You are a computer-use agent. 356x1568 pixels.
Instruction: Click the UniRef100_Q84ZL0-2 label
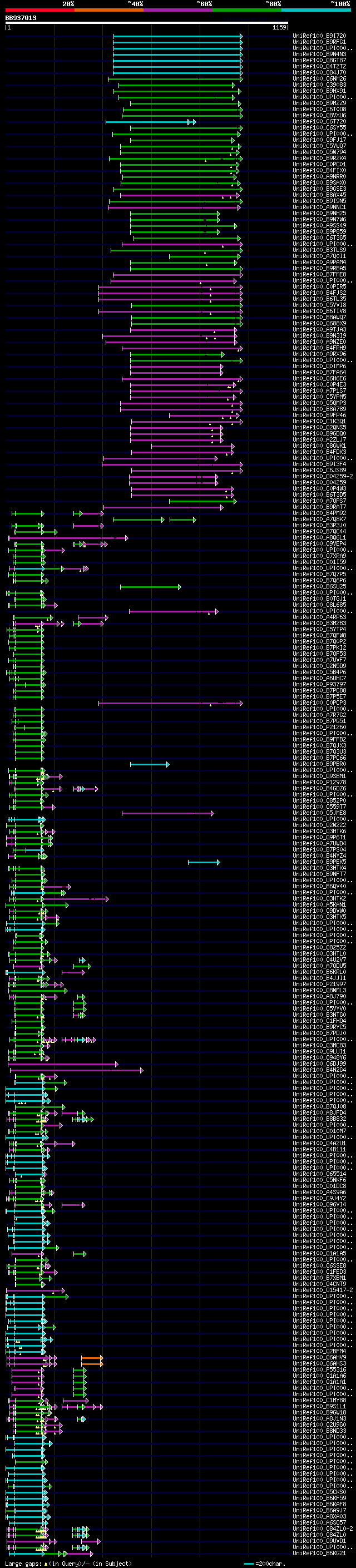coord(323,1529)
